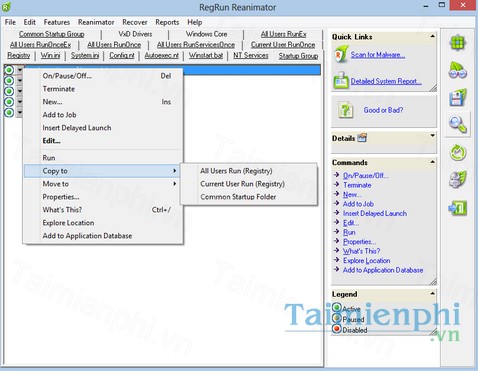478x371 pixels.
Task: Select On/Pause/Off... in context menu
Action: coord(103,76)
